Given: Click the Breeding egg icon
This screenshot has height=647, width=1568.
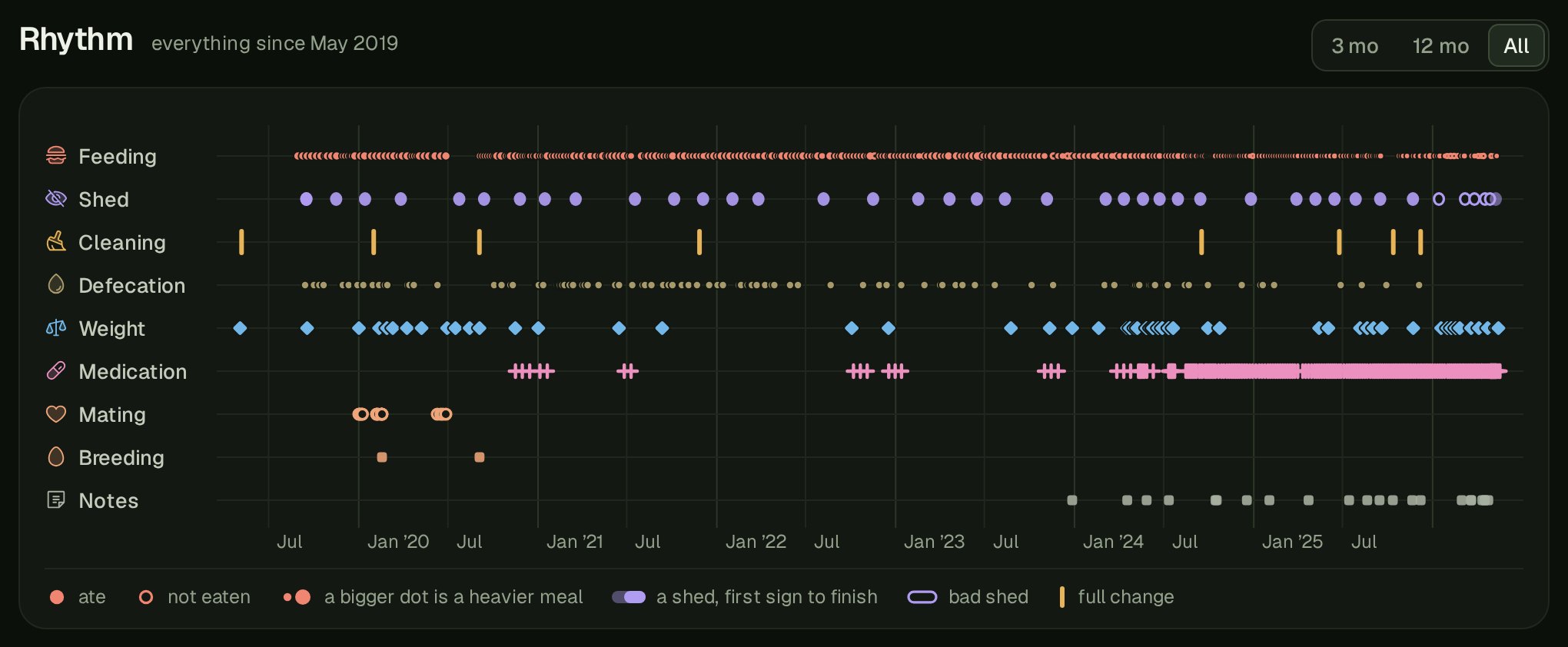Looking at the screenshot, I should [x=56, y=457].
